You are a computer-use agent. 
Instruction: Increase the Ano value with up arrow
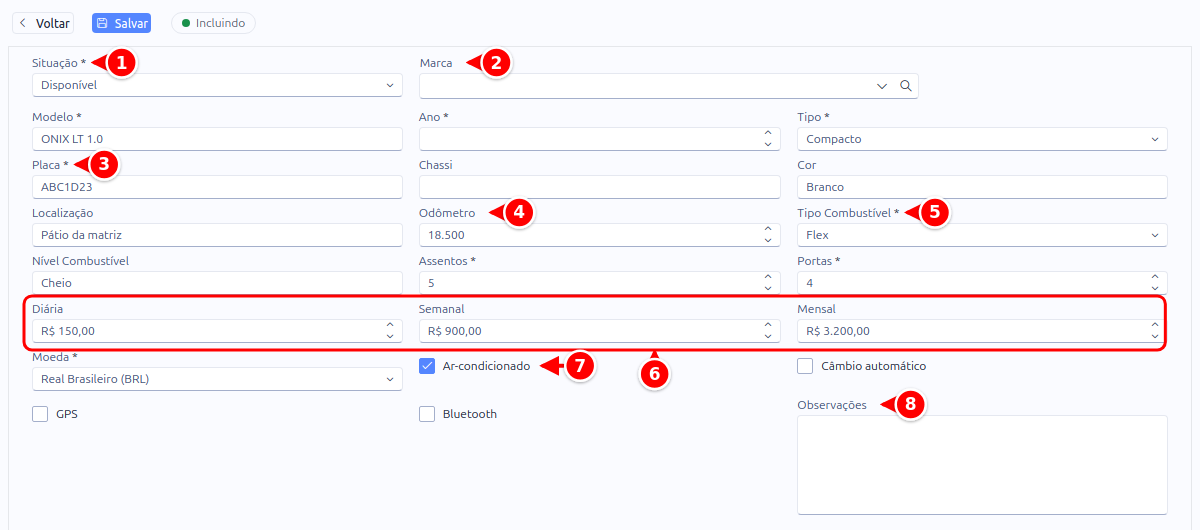767,133
